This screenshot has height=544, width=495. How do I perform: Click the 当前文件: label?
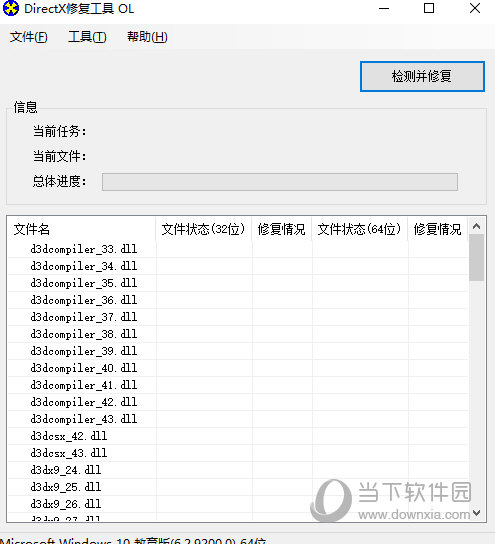pos(60,156)
